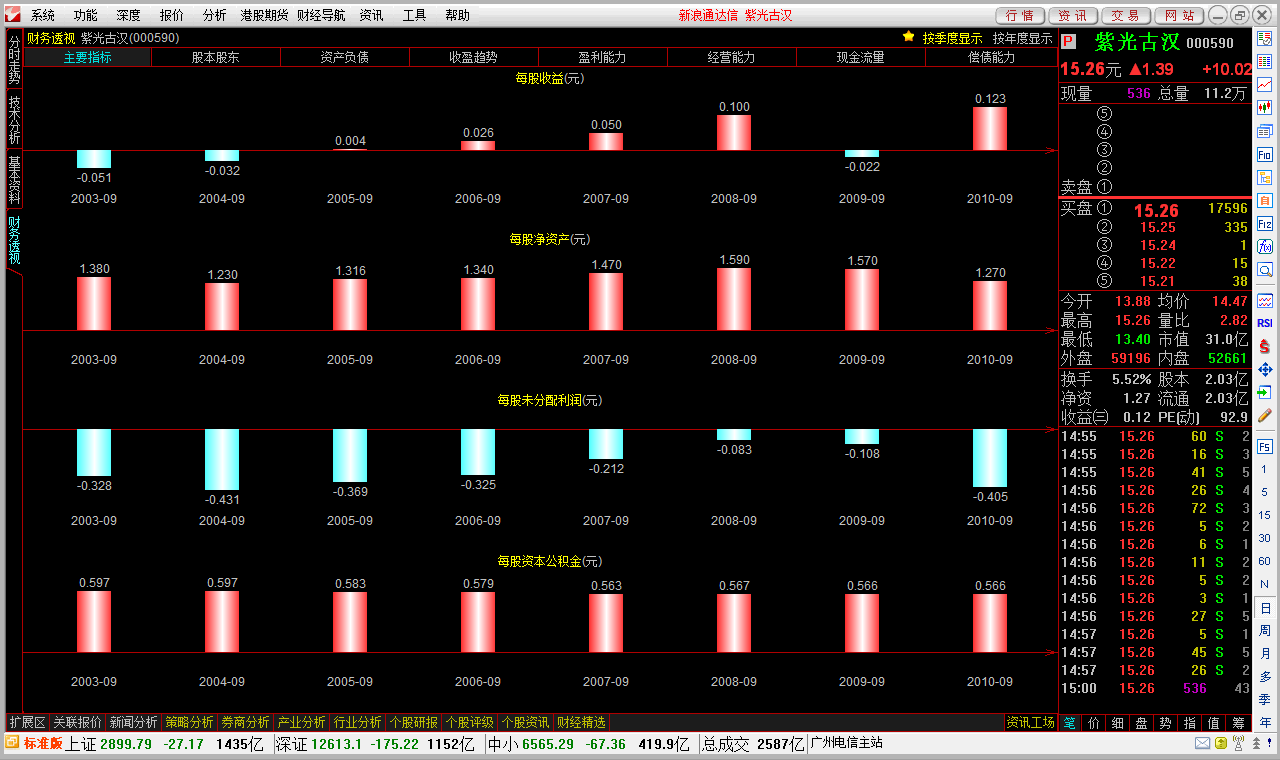Screen dimensions: 1280x760
Task: Click the 上证 index value 2899.79
Action: pos(126,744)
